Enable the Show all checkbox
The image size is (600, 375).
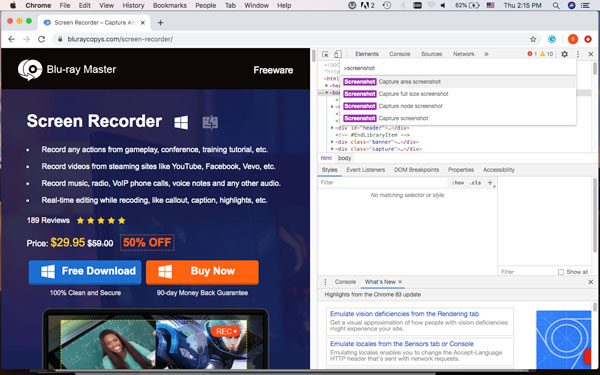tap(561, 272)
